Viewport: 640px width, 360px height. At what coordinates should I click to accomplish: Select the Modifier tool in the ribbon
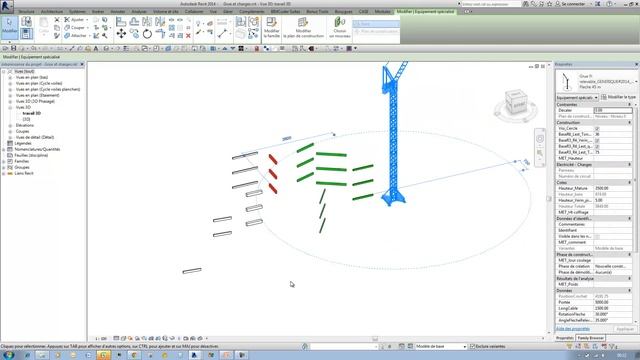pyautogui.click(x=9, y=27)
